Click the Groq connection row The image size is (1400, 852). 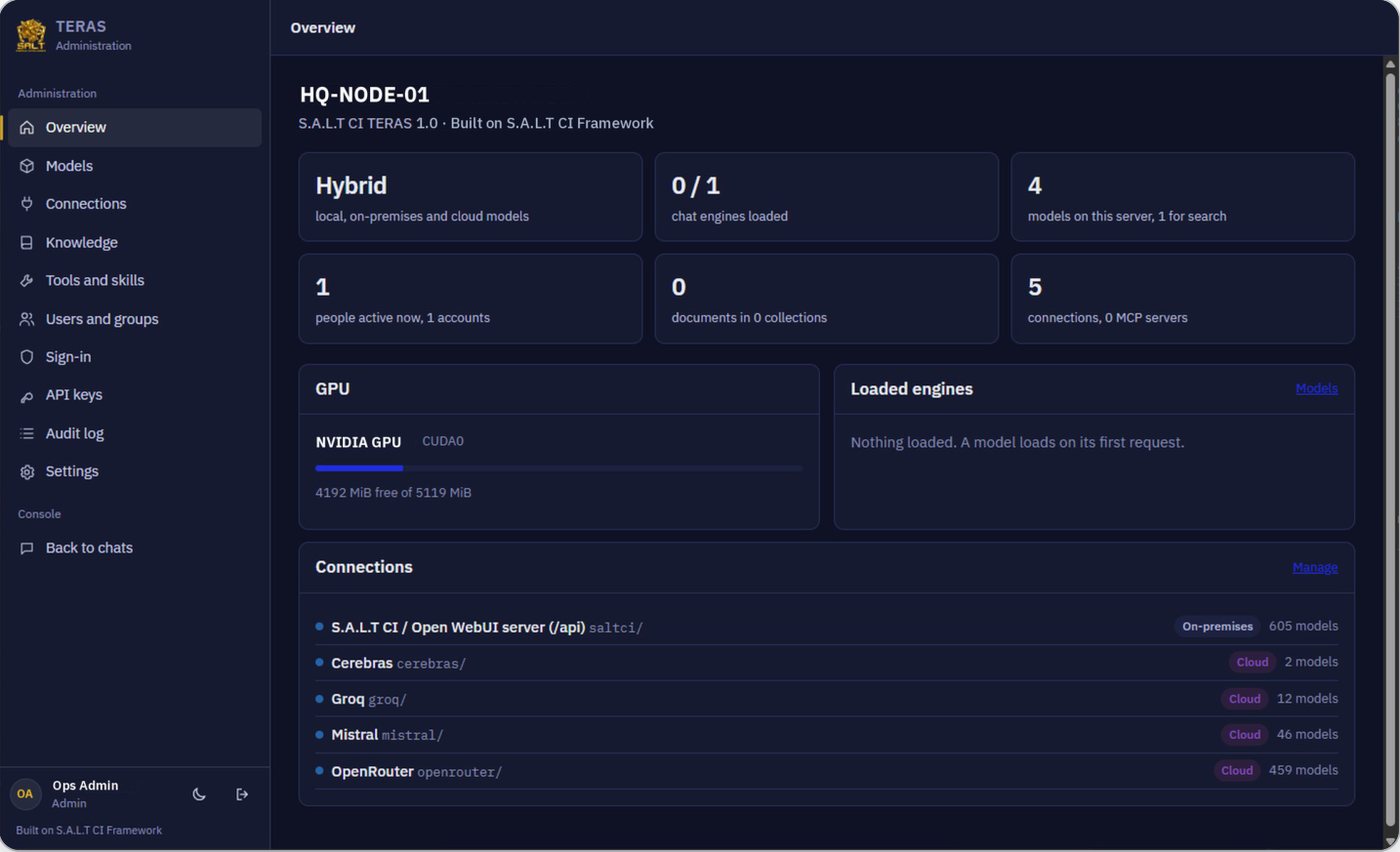click(826, 699)
